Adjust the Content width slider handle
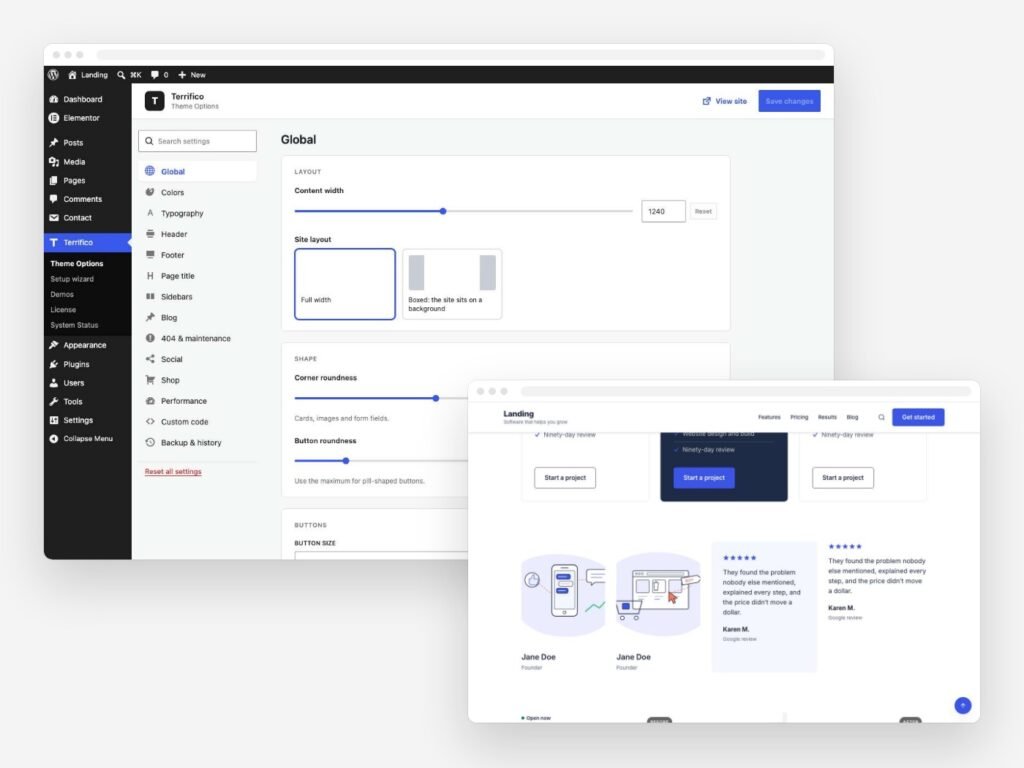 [443, 211]
